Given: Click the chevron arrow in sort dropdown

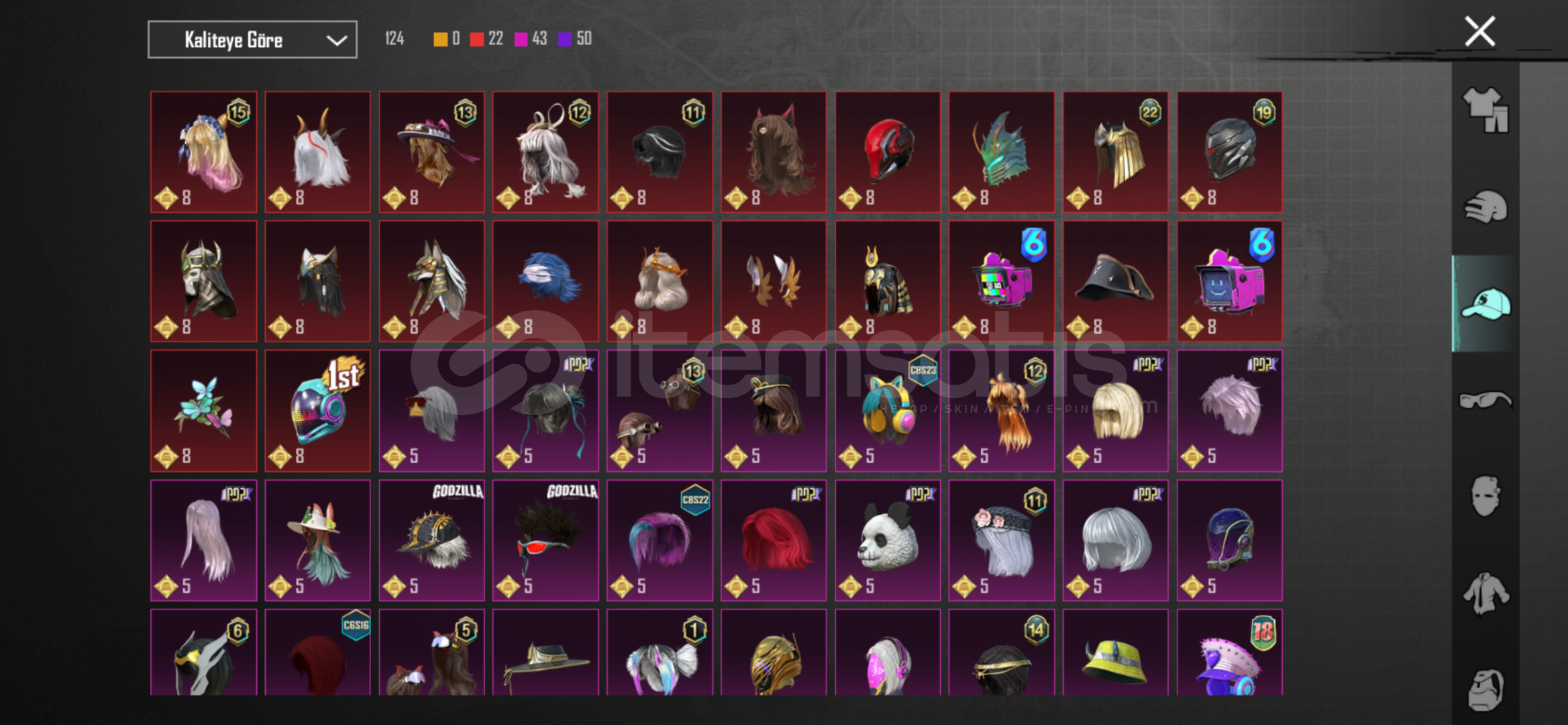Looking at the screenshot, I should [336, 40].
